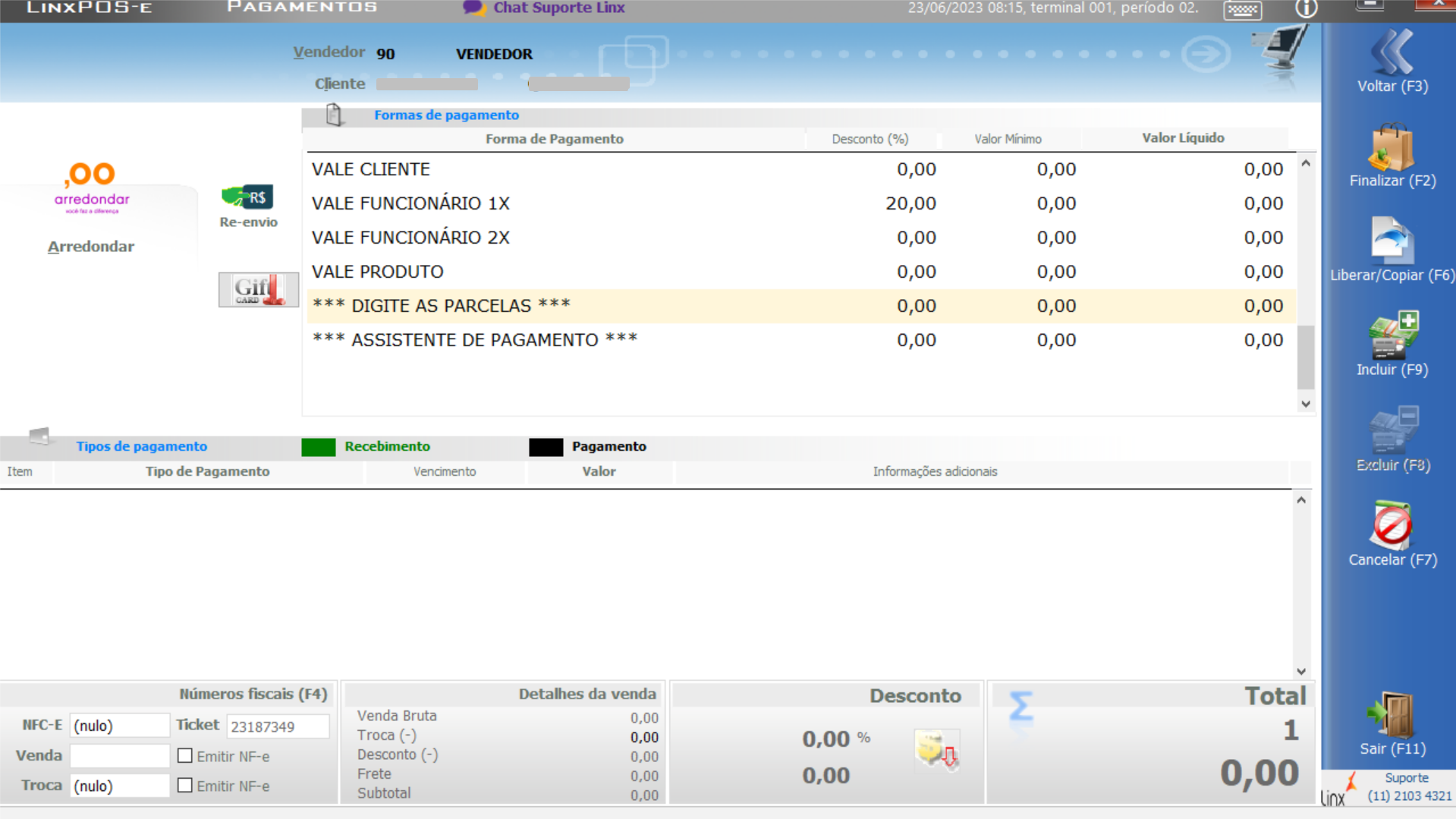
Task: Click the Vendedor label
Action: 329,52
